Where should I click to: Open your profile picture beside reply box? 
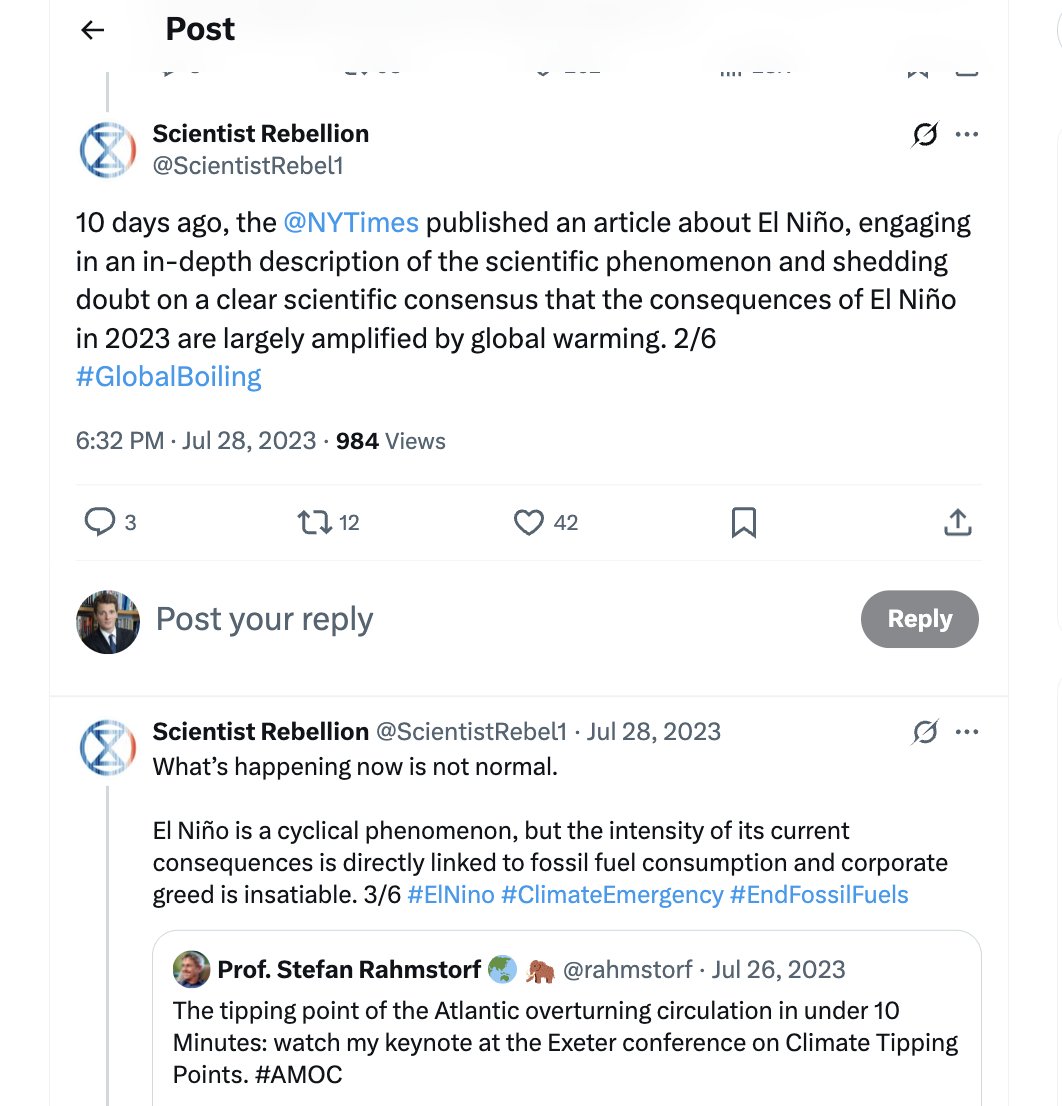pos(107,621)
